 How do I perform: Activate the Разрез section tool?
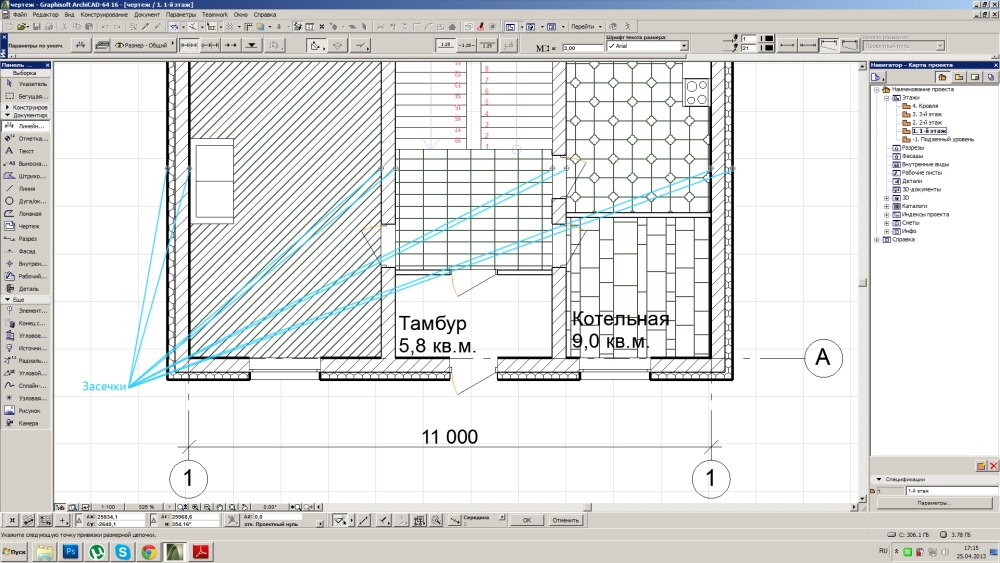(x=26, y=238)
